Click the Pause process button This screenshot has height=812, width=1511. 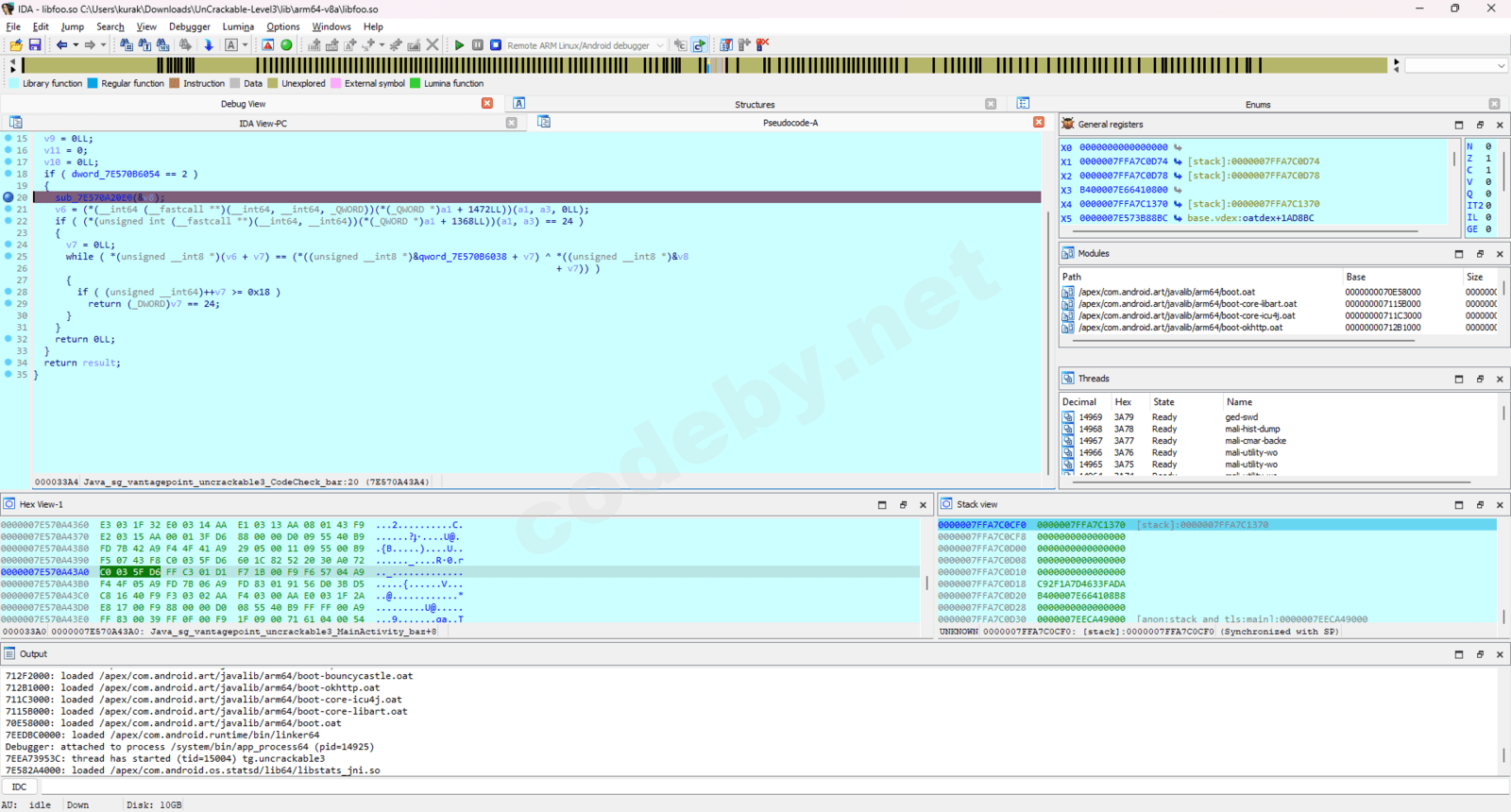478,45
